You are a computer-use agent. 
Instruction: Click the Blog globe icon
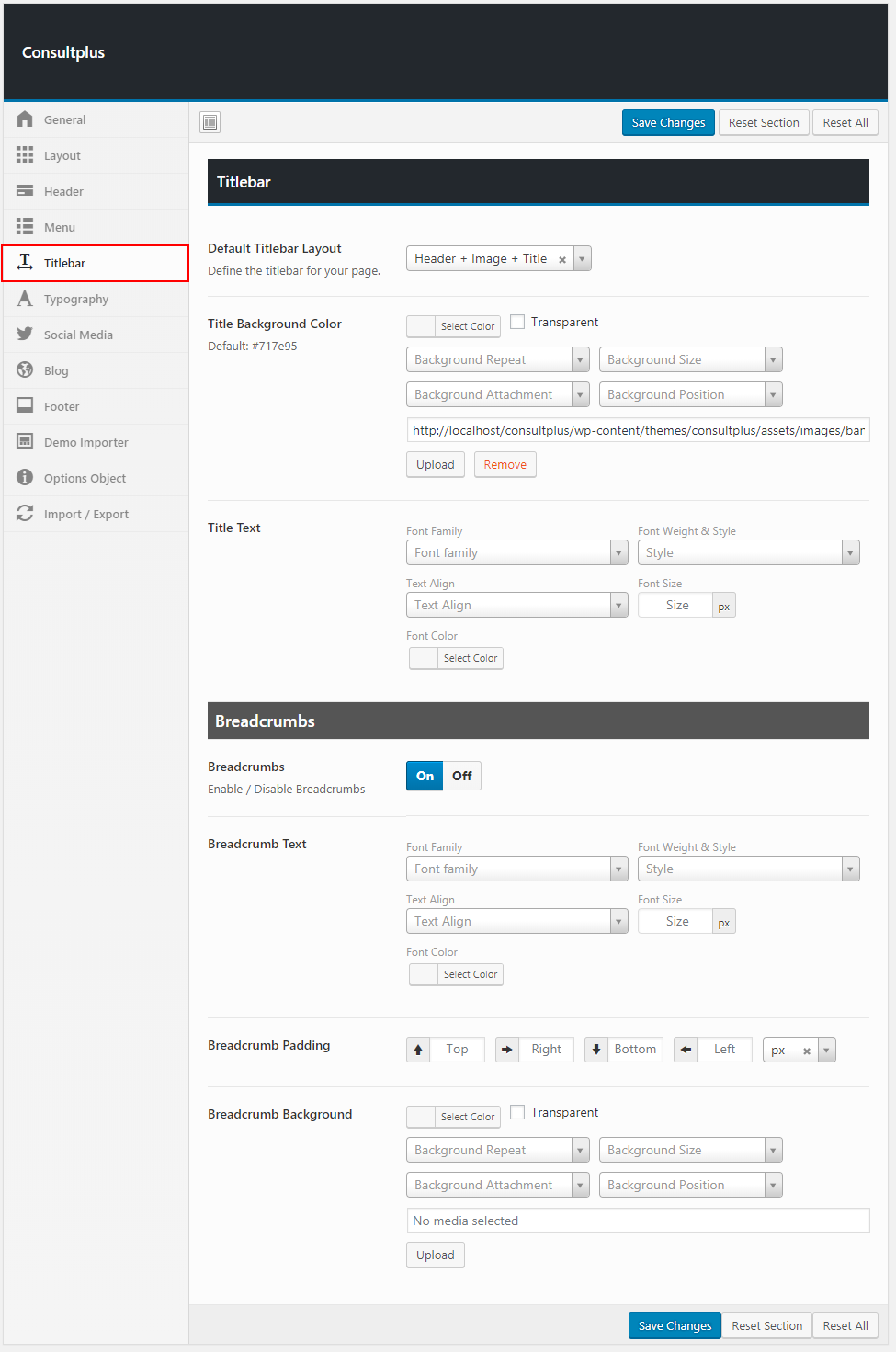click(x=25, y=370)
